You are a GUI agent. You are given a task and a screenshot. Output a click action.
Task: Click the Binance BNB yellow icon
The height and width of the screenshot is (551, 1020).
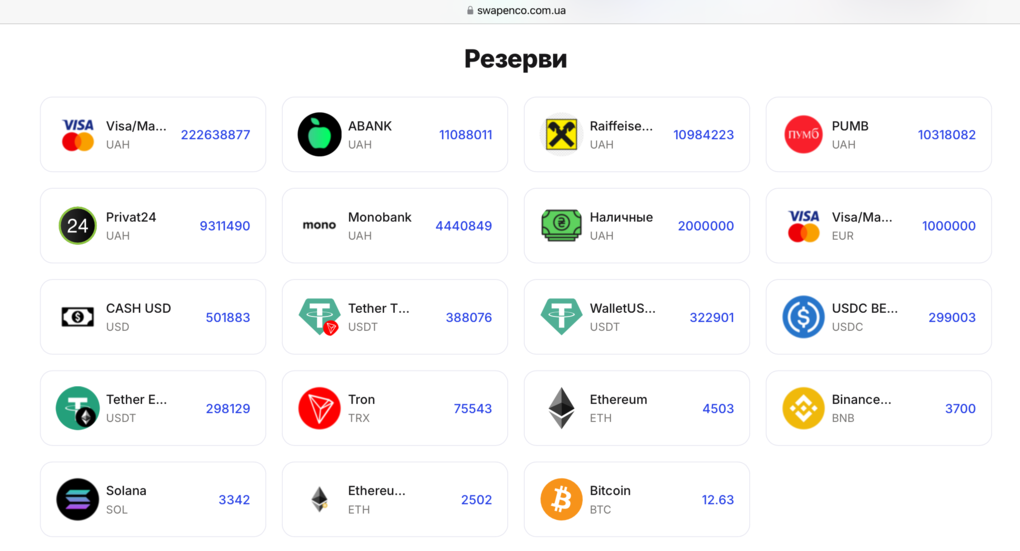(x=803, y=408)
